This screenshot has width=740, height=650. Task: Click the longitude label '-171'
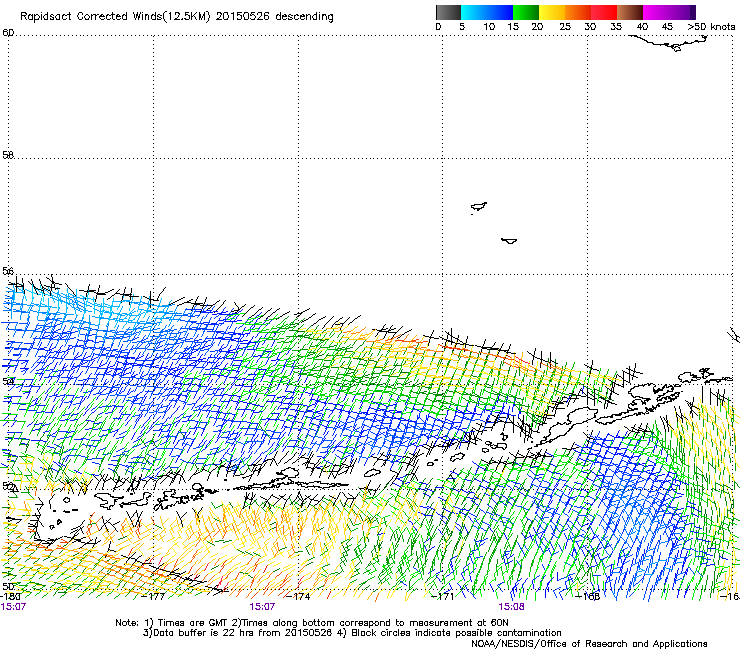pos(443,596)
